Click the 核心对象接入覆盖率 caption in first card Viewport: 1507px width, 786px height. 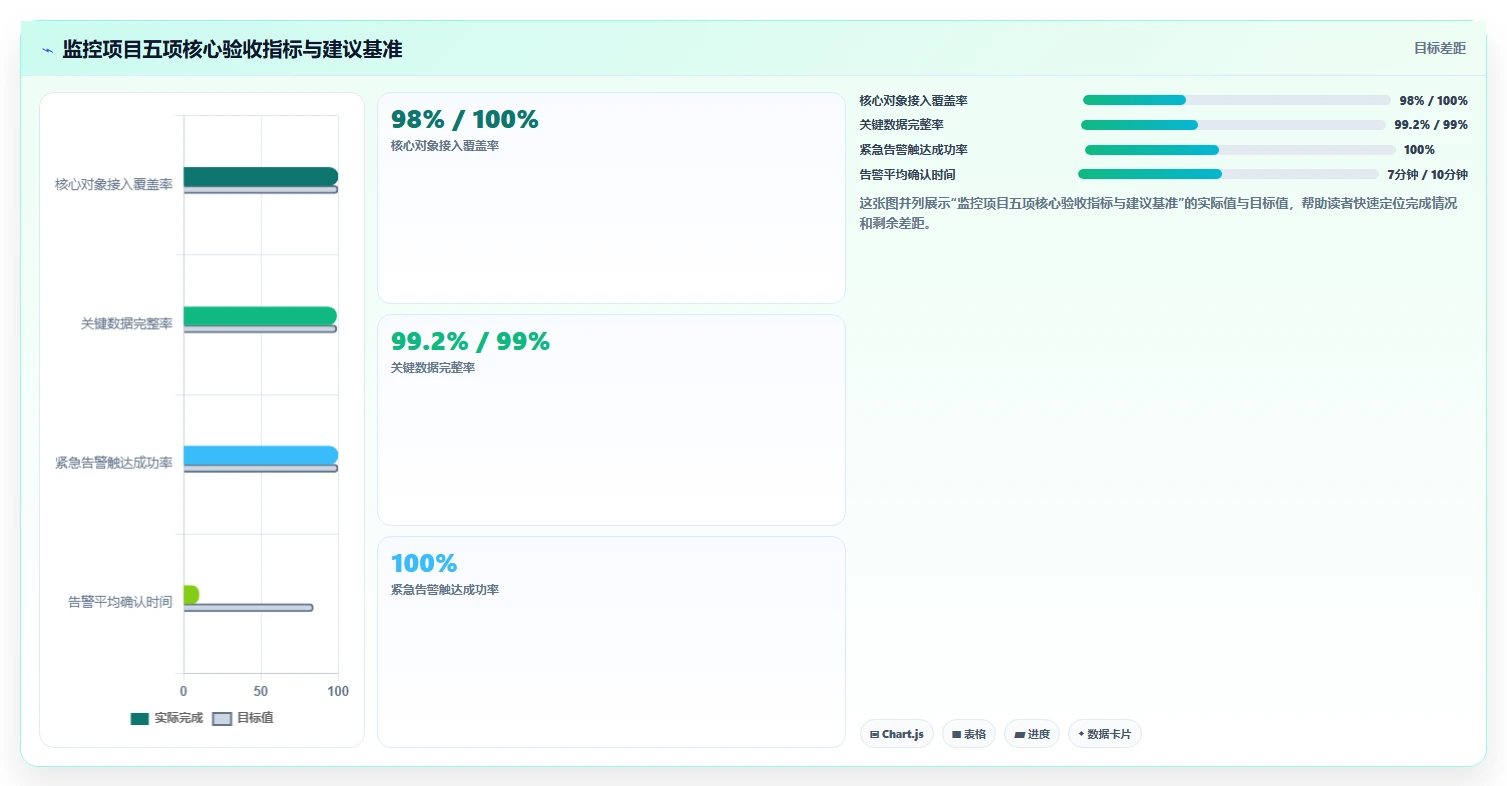pyautogui.click(x=445, y=146)
